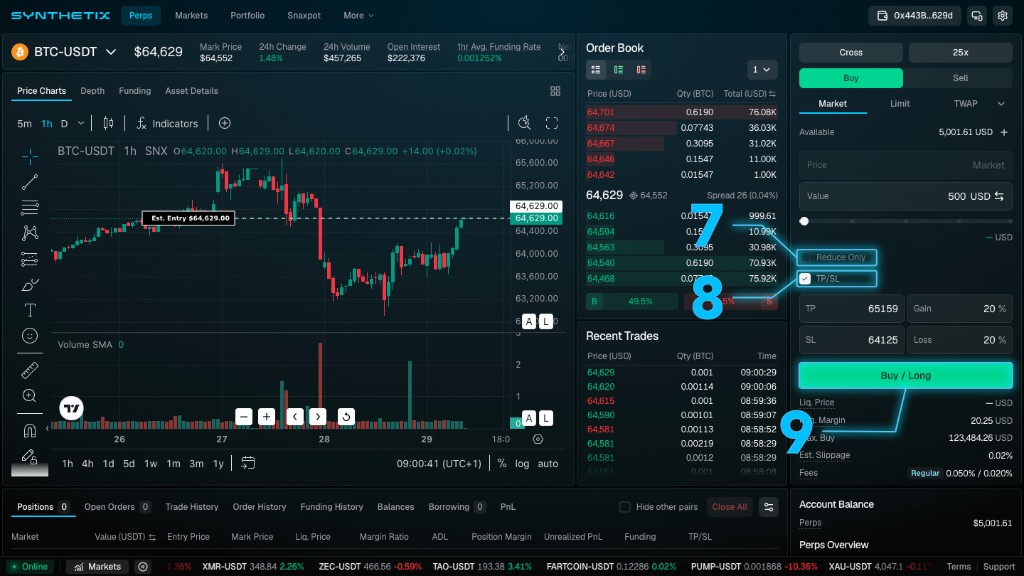This screenshot has width=1024, height=576.
Task: Open the Funding chart tab
Action: 135,91
